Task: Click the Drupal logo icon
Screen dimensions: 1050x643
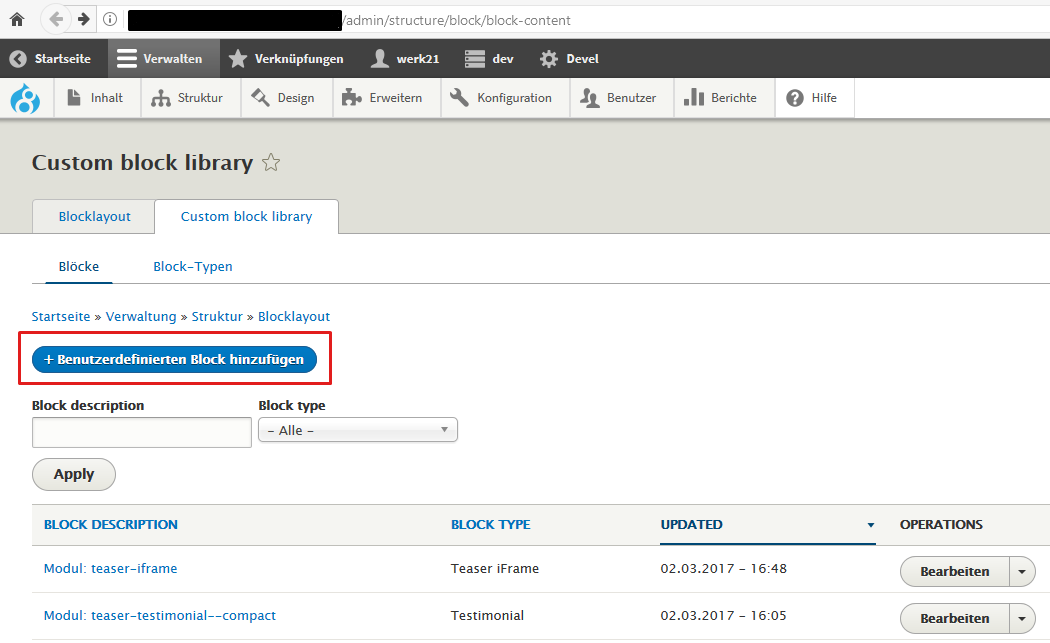Action: pos(24,98)
